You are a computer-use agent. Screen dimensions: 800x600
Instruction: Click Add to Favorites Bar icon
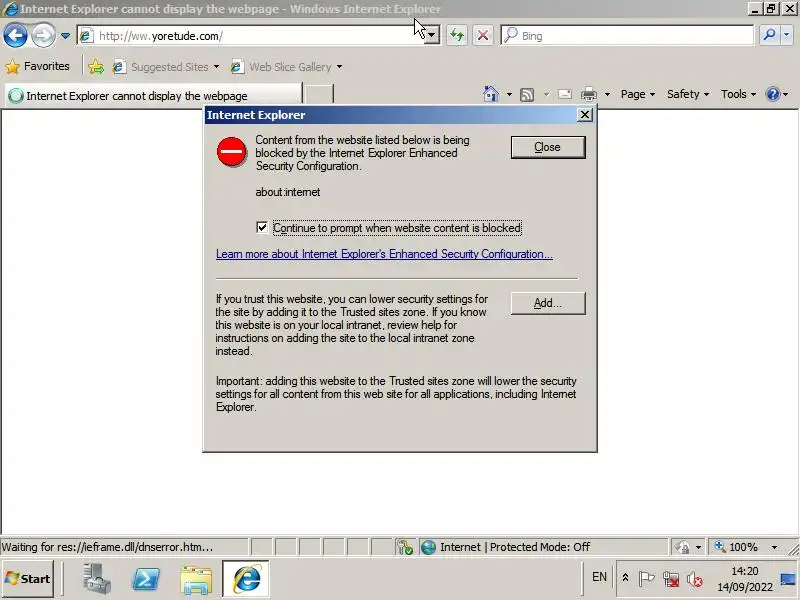click(x=96, y=67)
